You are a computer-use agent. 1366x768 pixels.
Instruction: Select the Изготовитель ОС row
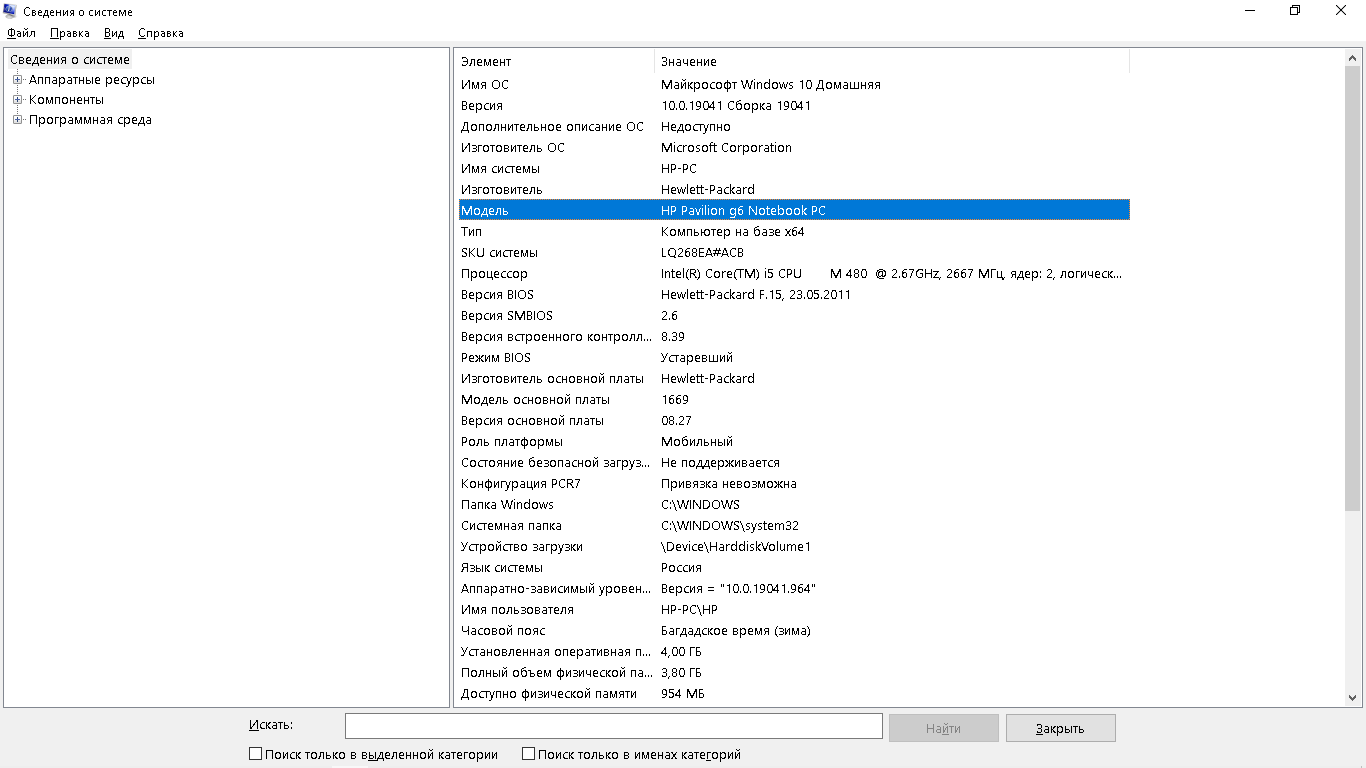click(794, 148)
